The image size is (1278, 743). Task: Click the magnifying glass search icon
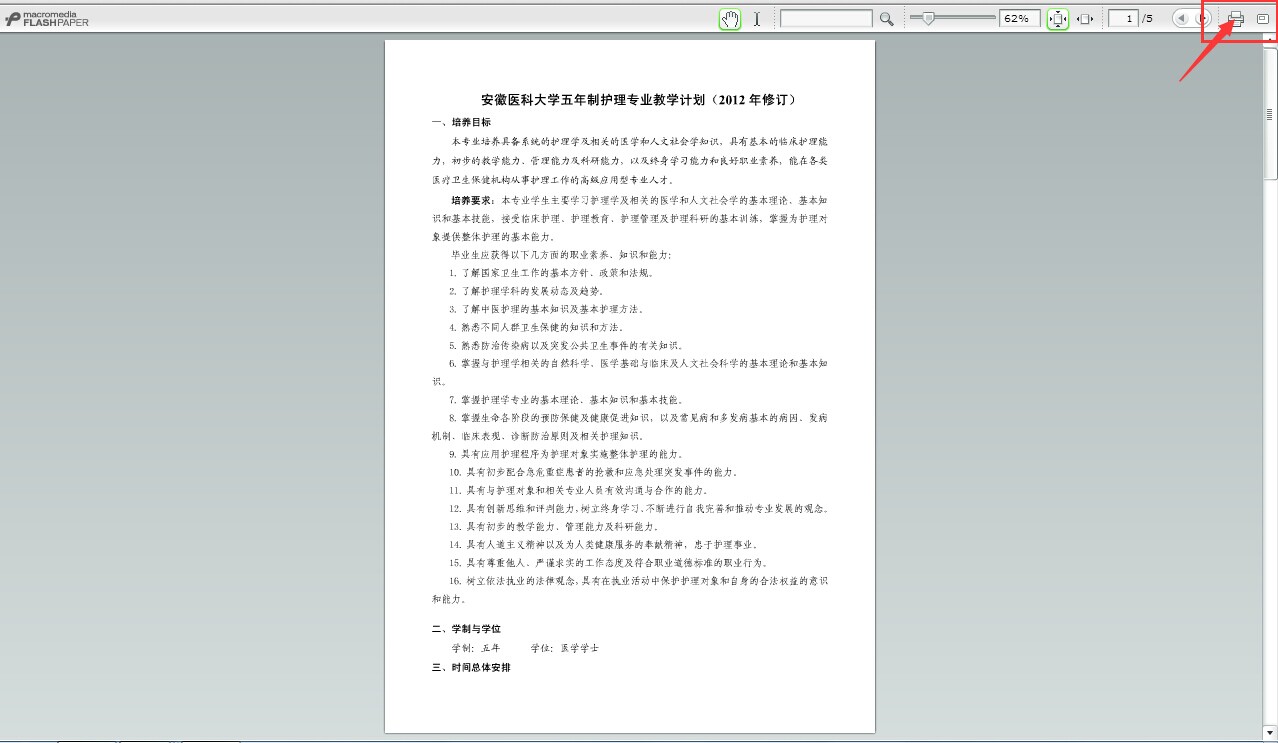(x=886, y=19)
